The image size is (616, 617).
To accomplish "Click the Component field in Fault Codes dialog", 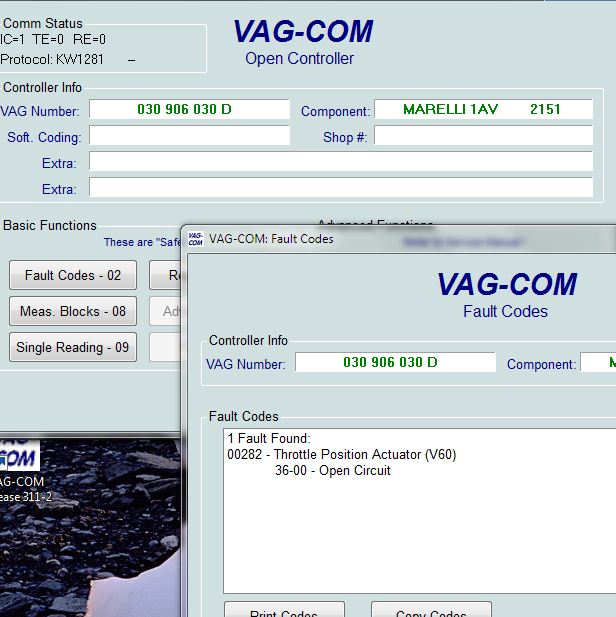I will coord(598,362).
